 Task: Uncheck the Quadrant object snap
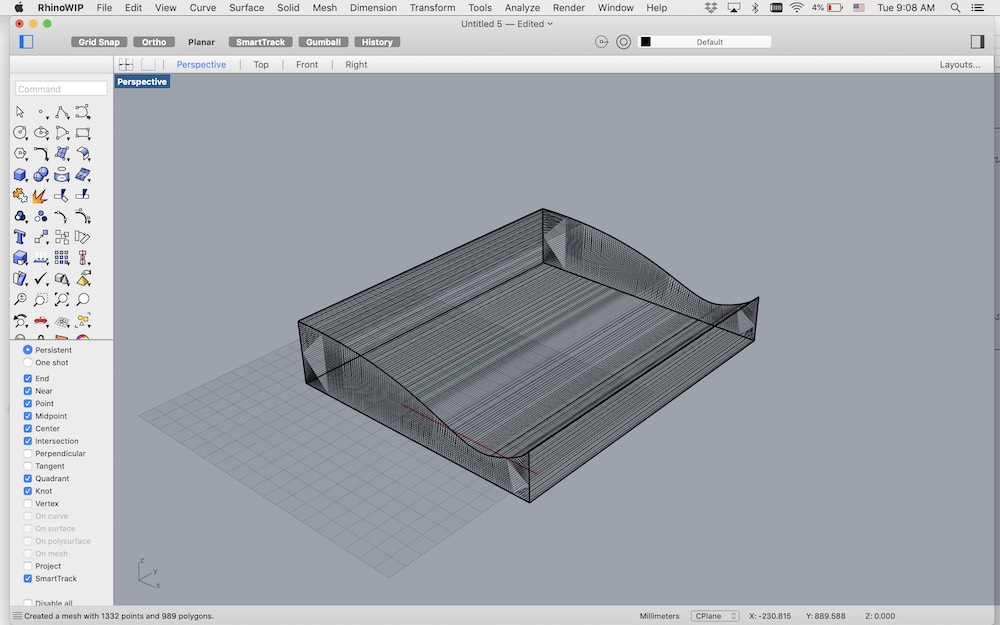point(27,478)
